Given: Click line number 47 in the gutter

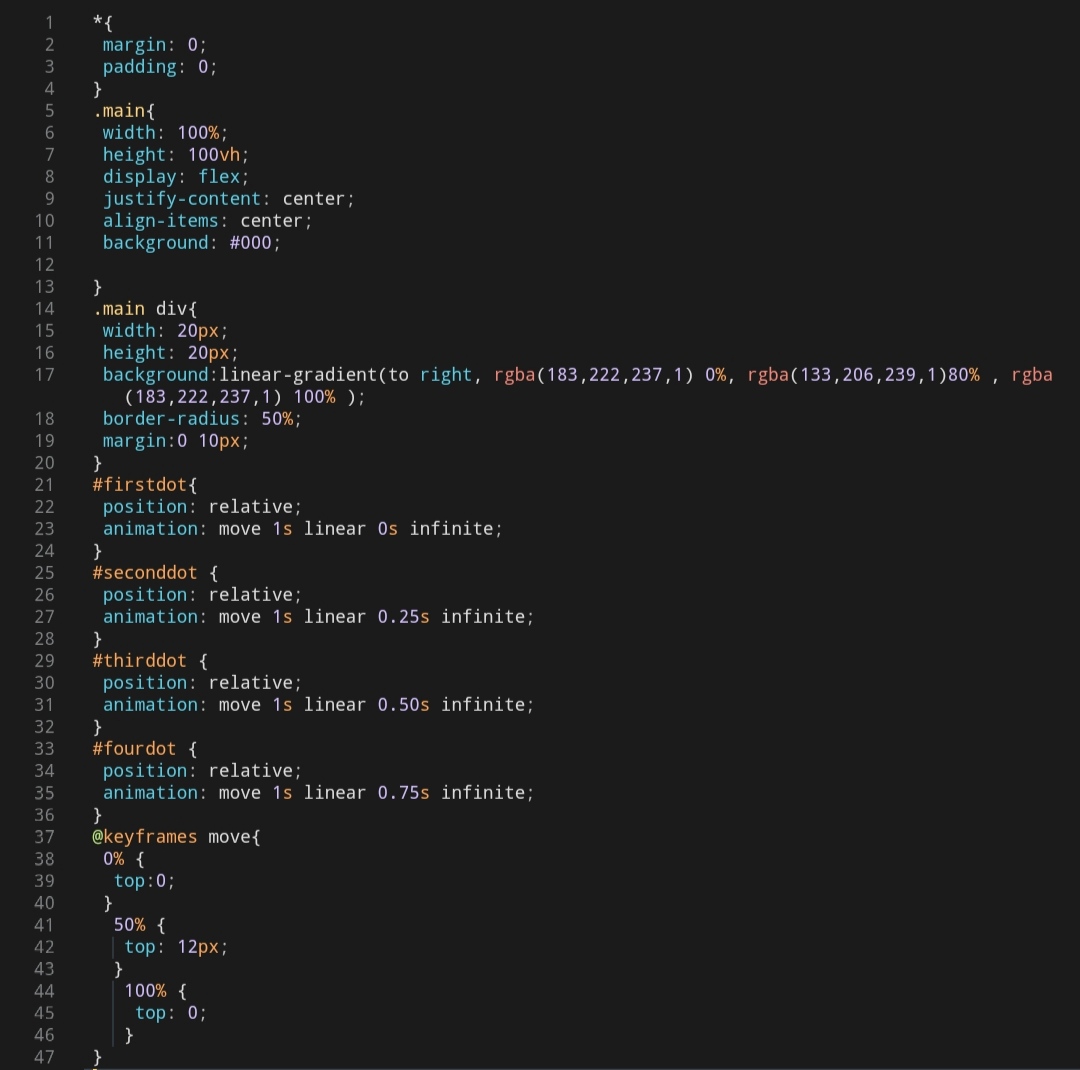Looking at the screenshot, I should (45, 1057).
